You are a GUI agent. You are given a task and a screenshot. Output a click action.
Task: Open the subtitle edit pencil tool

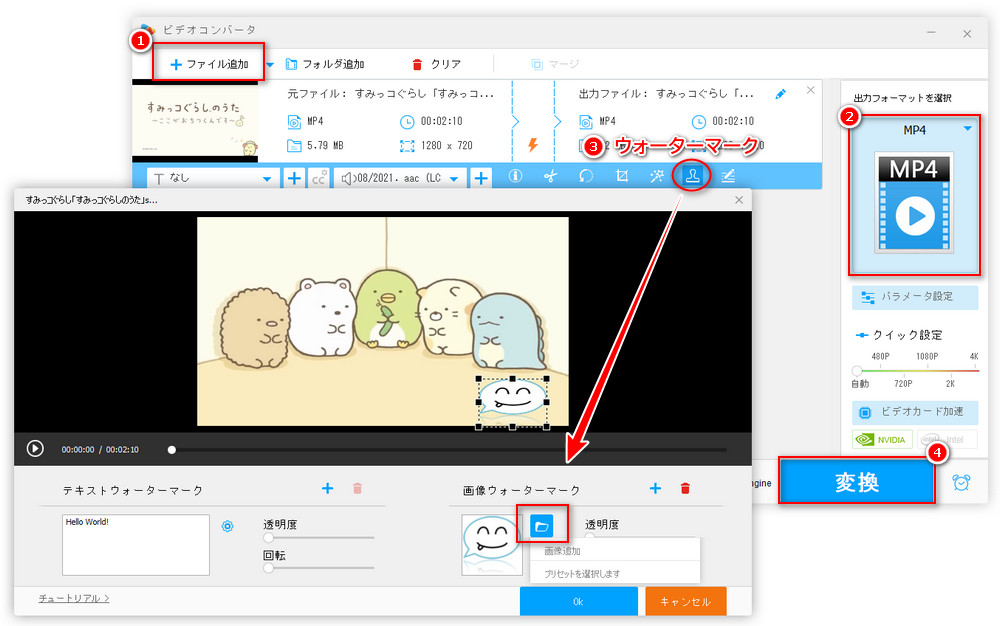(728, 176)
